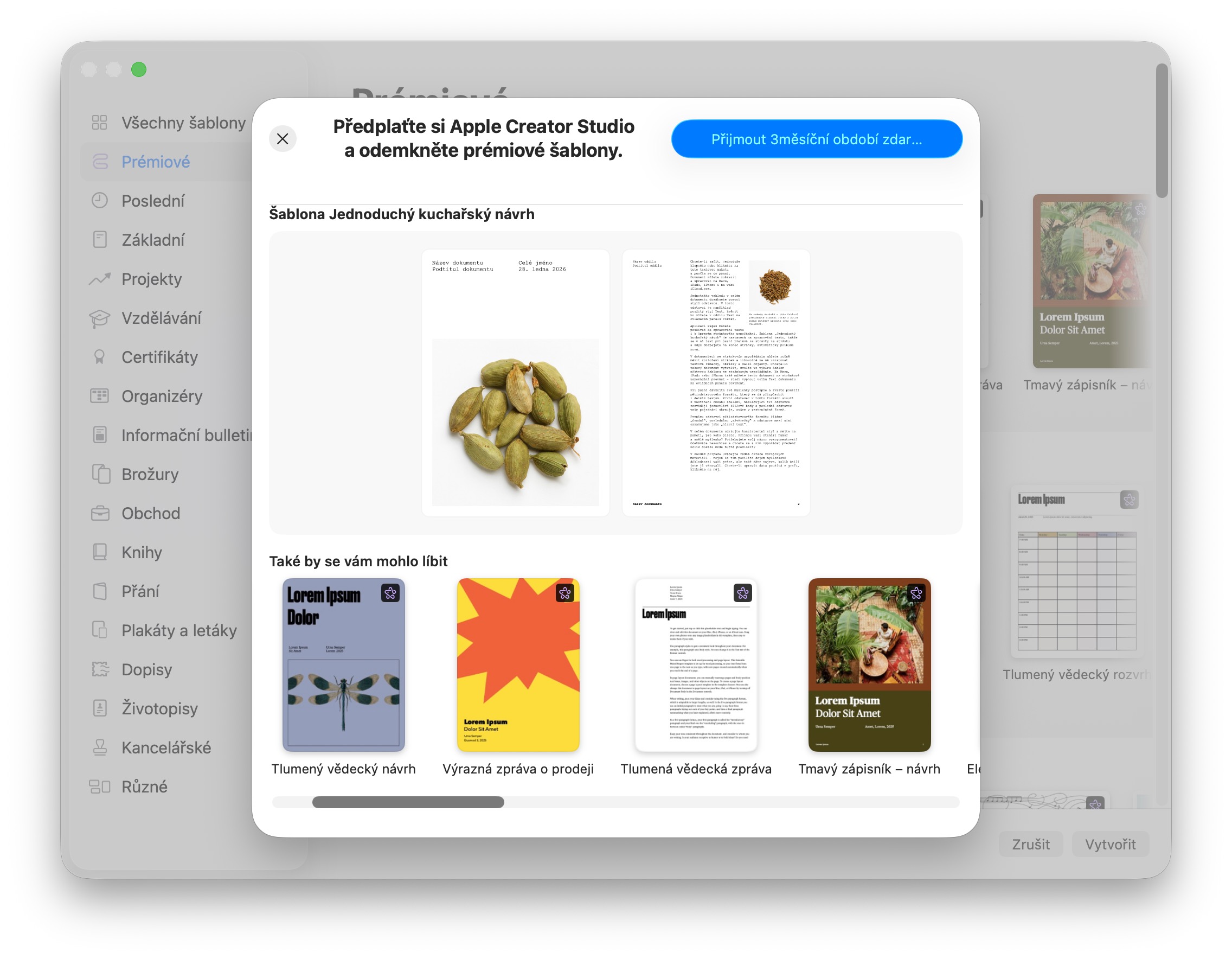This screenshot has height=959, width=1232.
Task: Click the Obchod briefcase icon
Action: coord(99,513)
